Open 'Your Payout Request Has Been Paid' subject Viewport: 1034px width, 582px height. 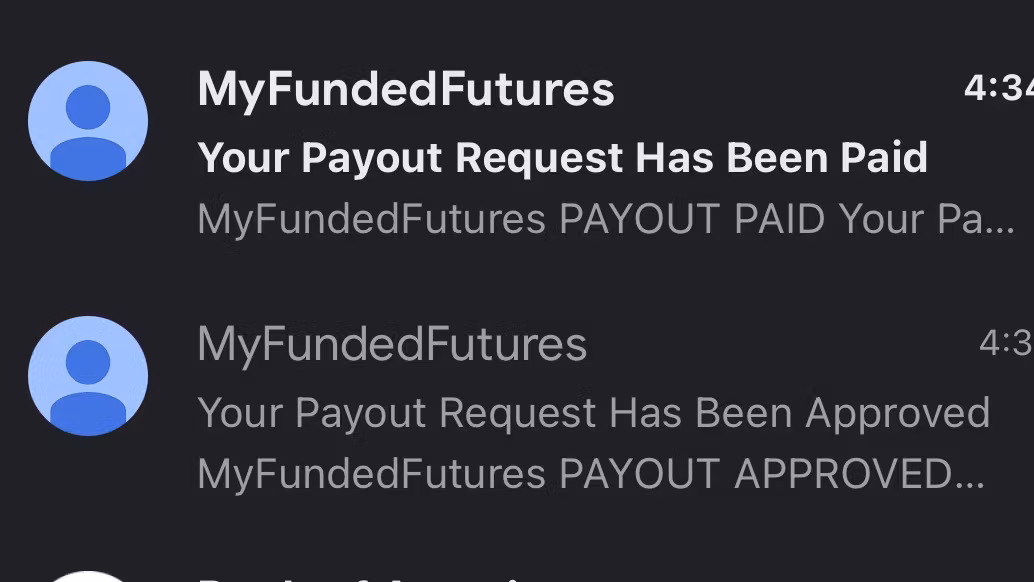562,157
